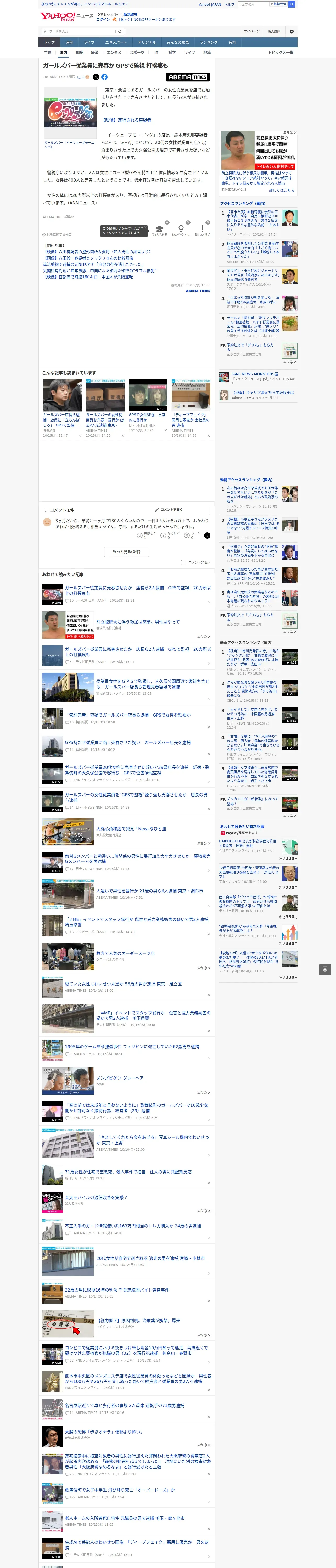The image size is (336, 1568).
Task: Toggle the コメント非表示 checkbox
Action: pos(183,562)
